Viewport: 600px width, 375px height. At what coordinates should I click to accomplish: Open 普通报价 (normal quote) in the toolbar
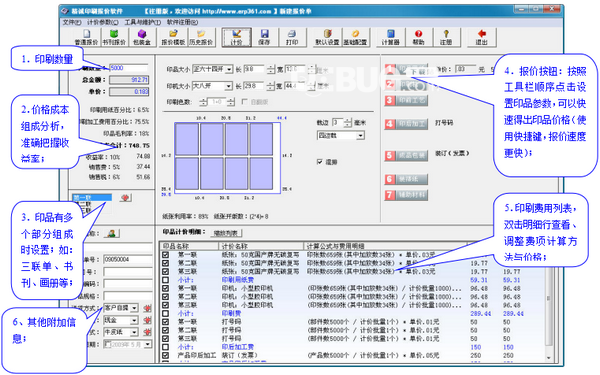click(86, 38)
